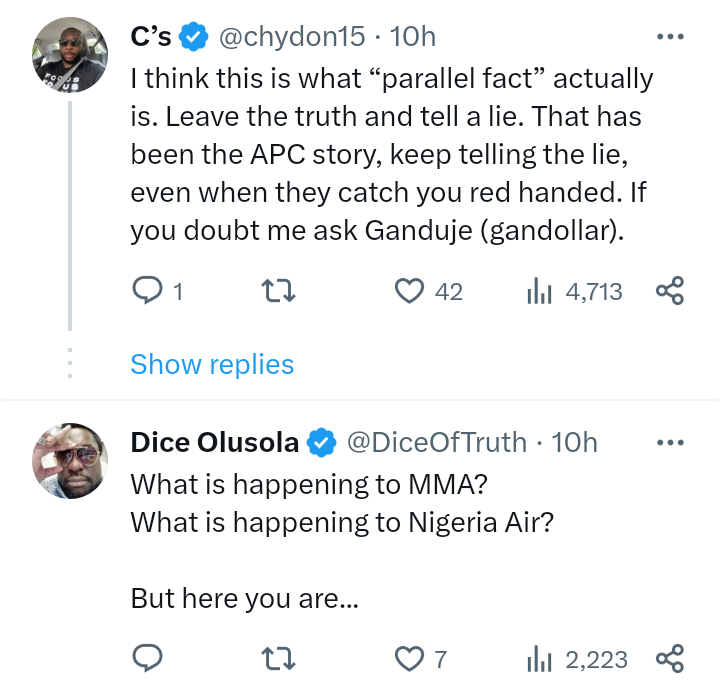Share the Dice Olusola tweet

(669, 659)
